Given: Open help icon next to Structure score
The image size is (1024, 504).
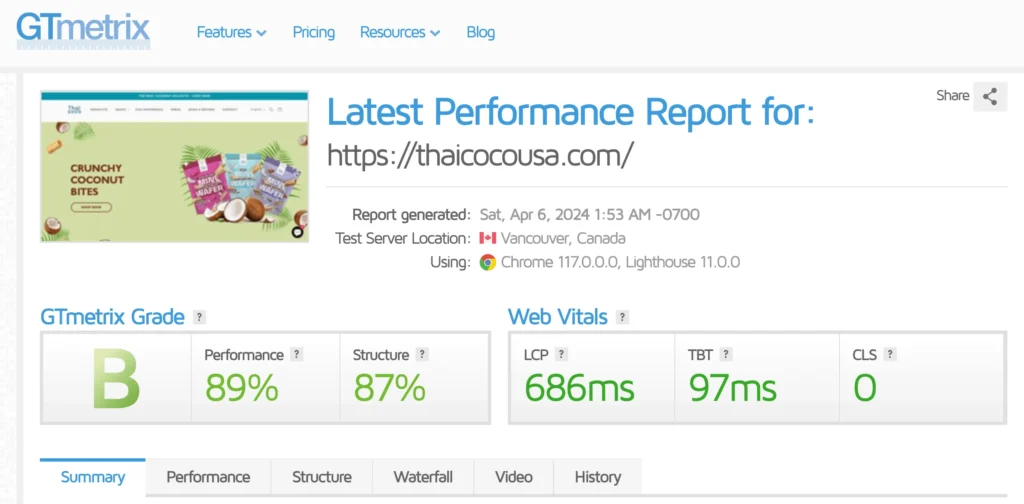Looking at the screenshot, I should click(422, 355).
